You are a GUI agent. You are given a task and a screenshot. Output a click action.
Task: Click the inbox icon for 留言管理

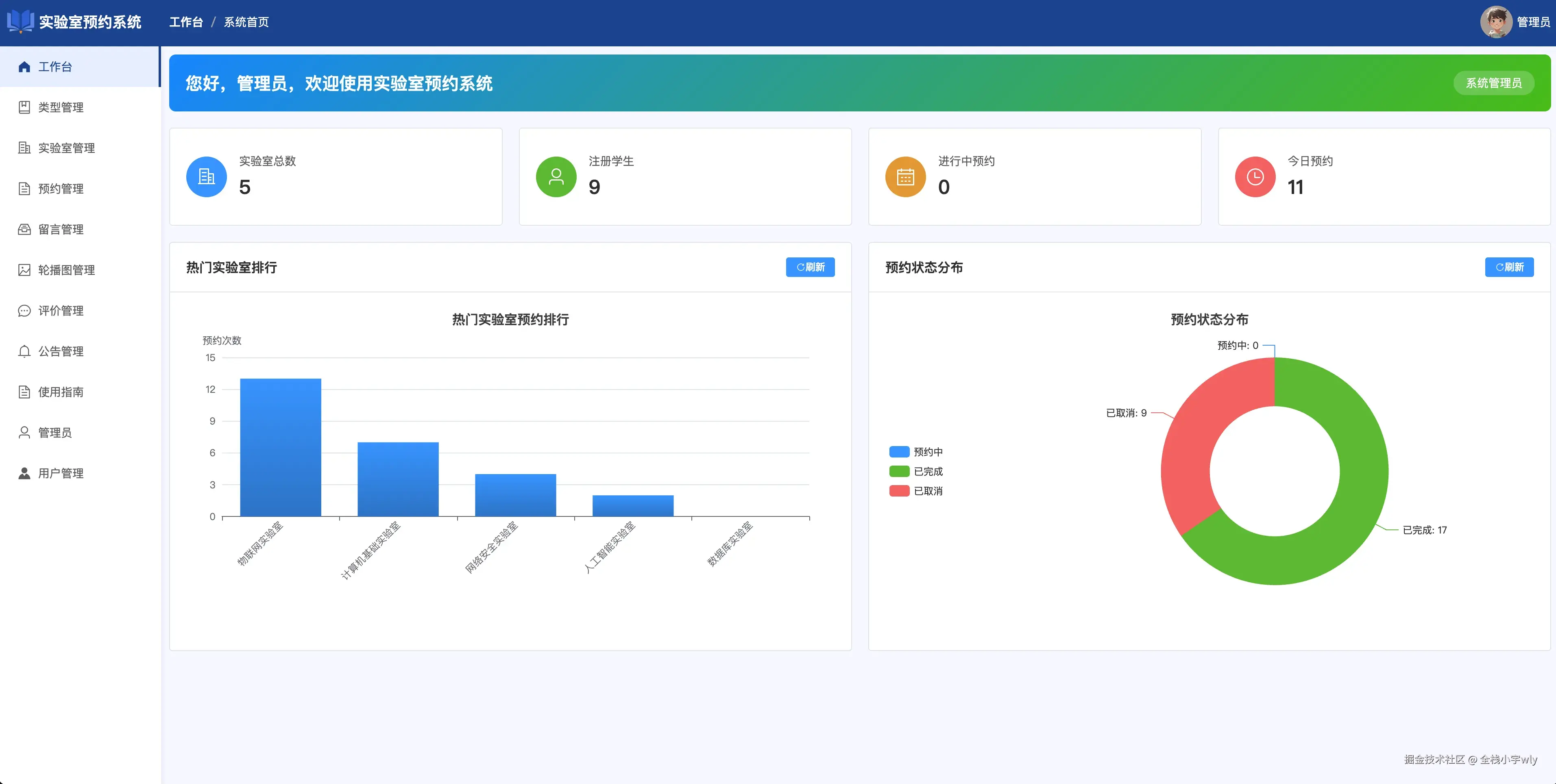(24, 229)
